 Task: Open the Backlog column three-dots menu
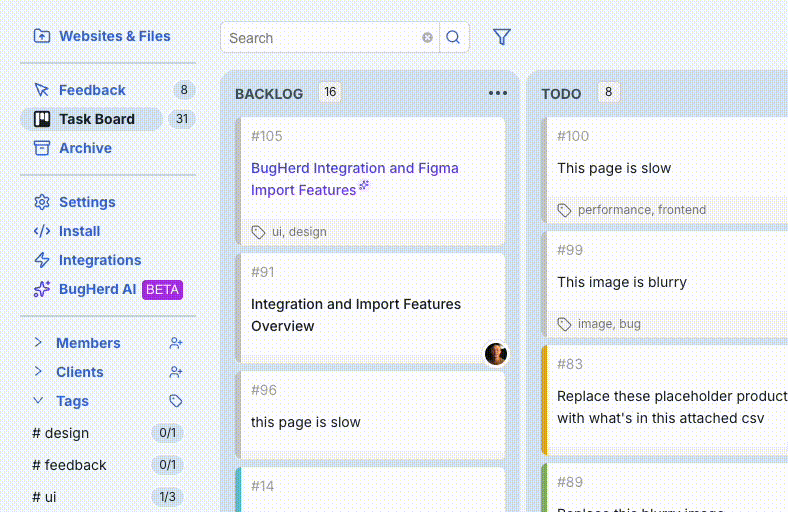click(x=498, y=93)
